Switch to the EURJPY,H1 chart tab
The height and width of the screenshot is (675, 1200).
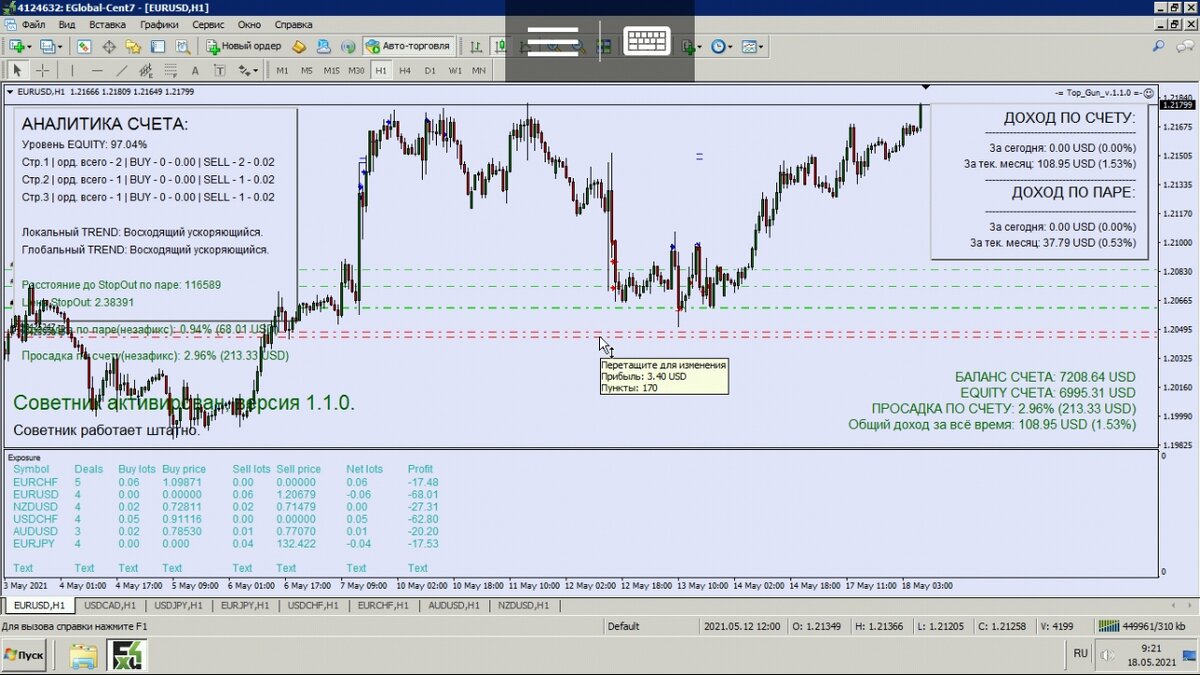coord(245,605)
